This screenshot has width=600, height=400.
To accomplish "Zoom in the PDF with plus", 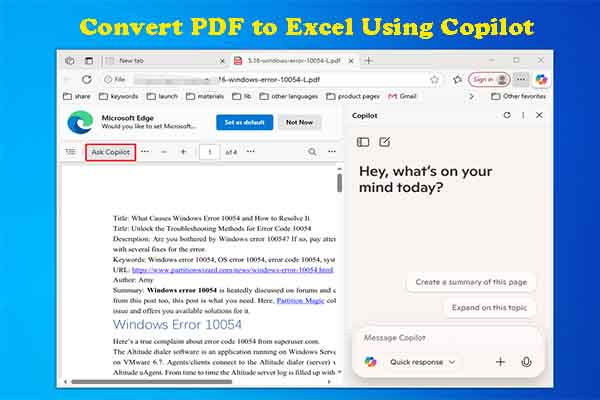I will tap(183, 152).
